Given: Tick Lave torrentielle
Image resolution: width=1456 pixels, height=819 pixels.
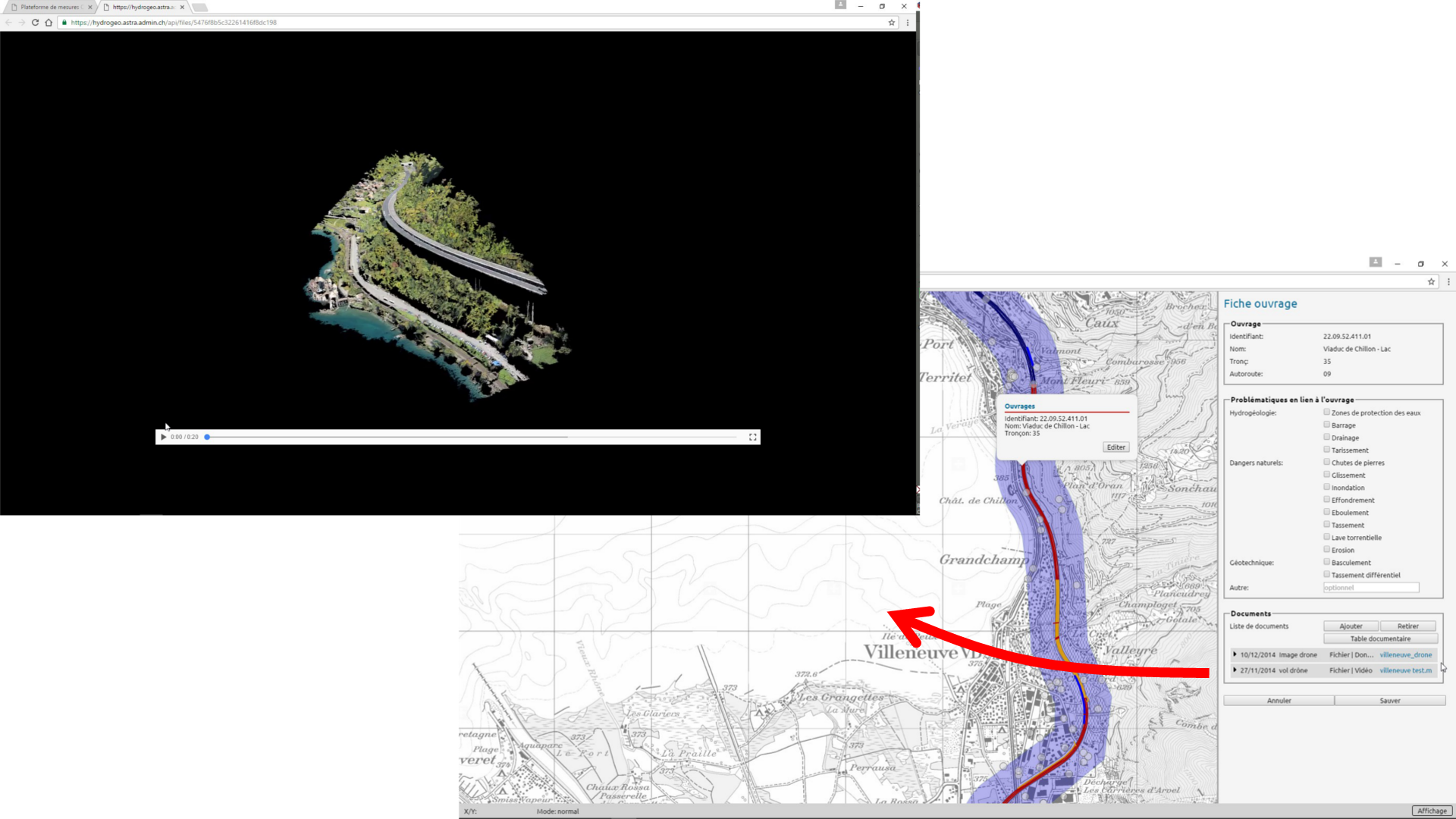Looking at the screenshot, I should tap(1327, 537).
